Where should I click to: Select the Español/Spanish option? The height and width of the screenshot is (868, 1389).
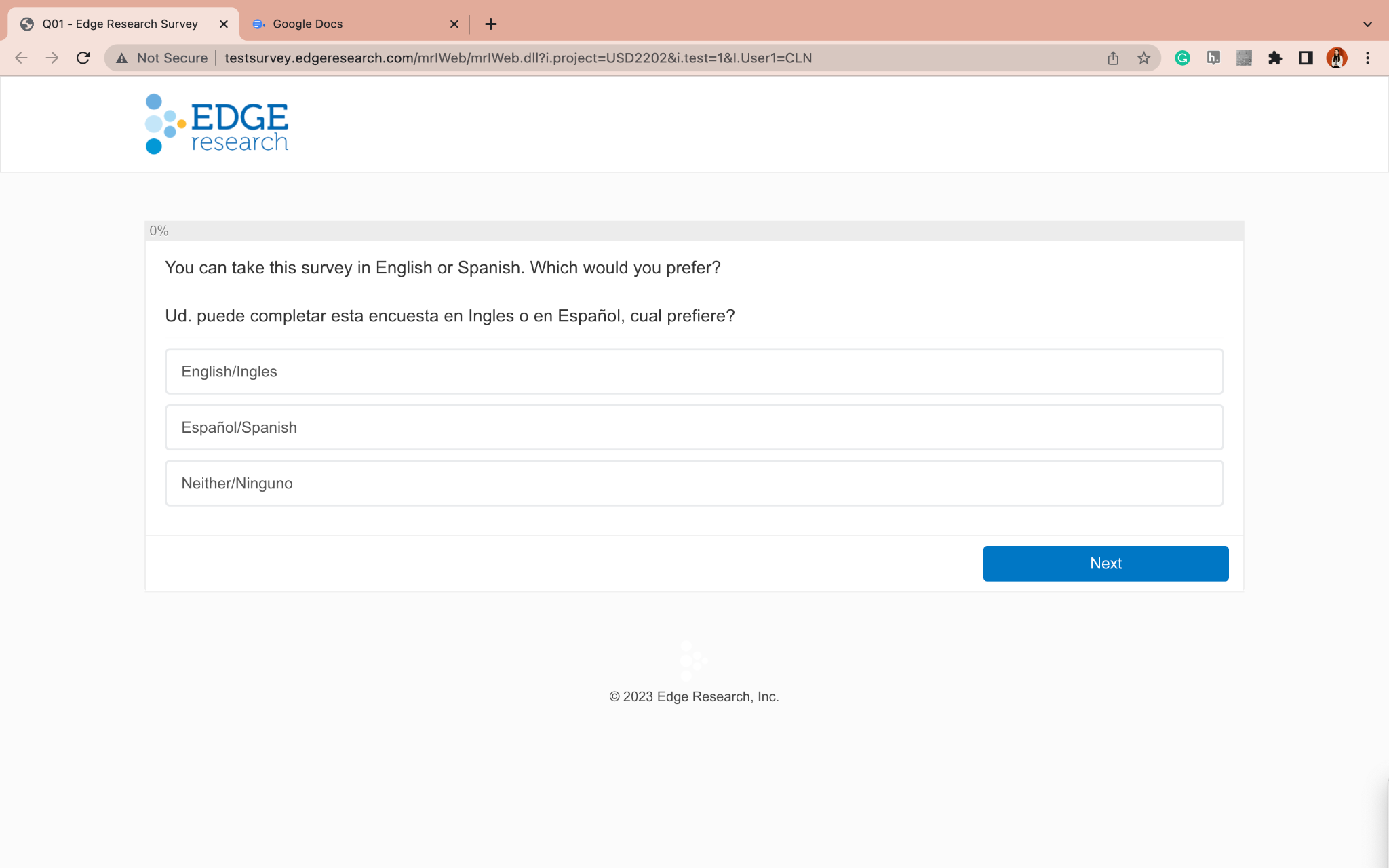(694, 427)
